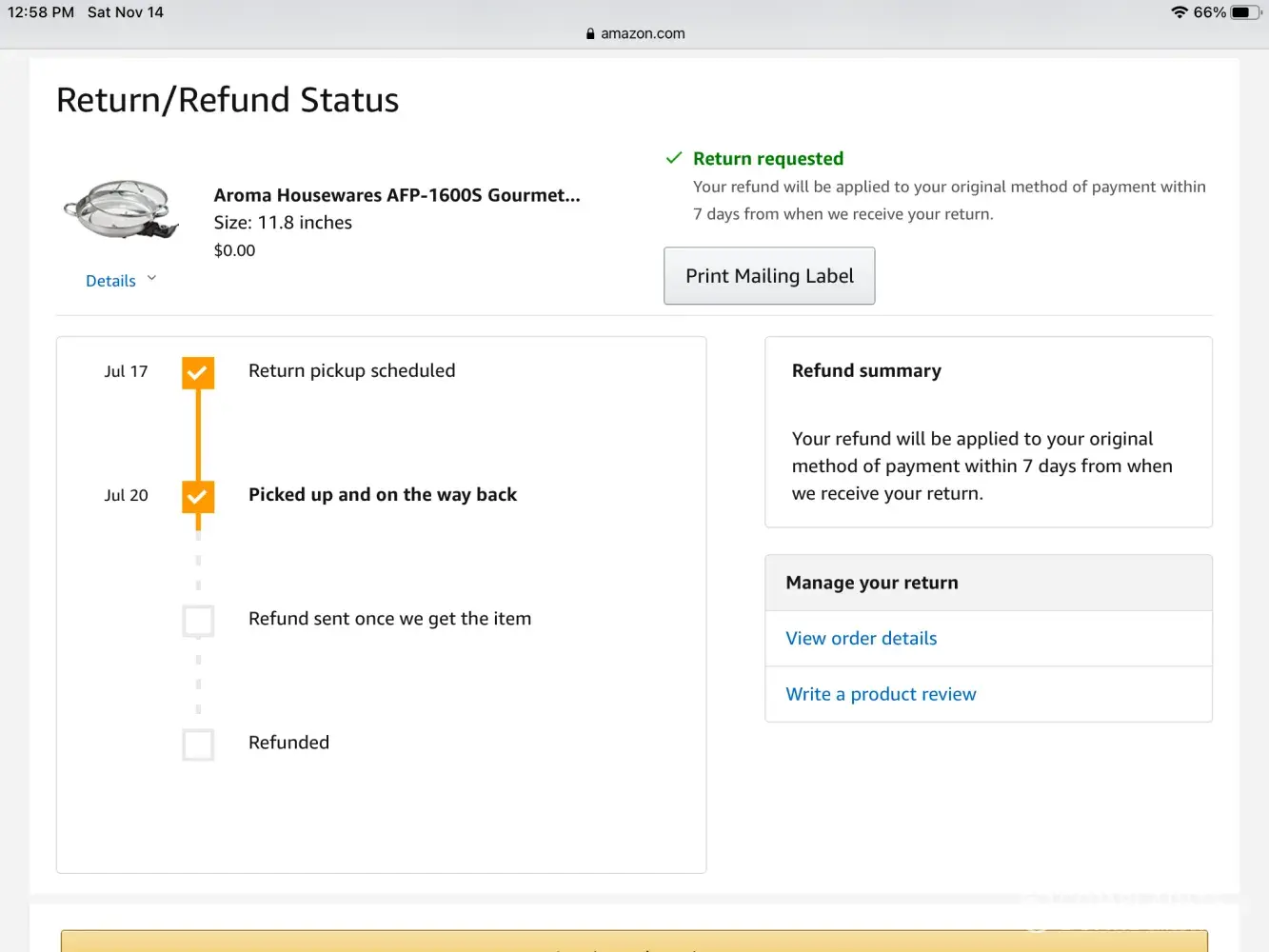Click the Jul 20 timeline date
This screenshot has width=1269, height=952.
pyautogui.click(x=126, y=495)
